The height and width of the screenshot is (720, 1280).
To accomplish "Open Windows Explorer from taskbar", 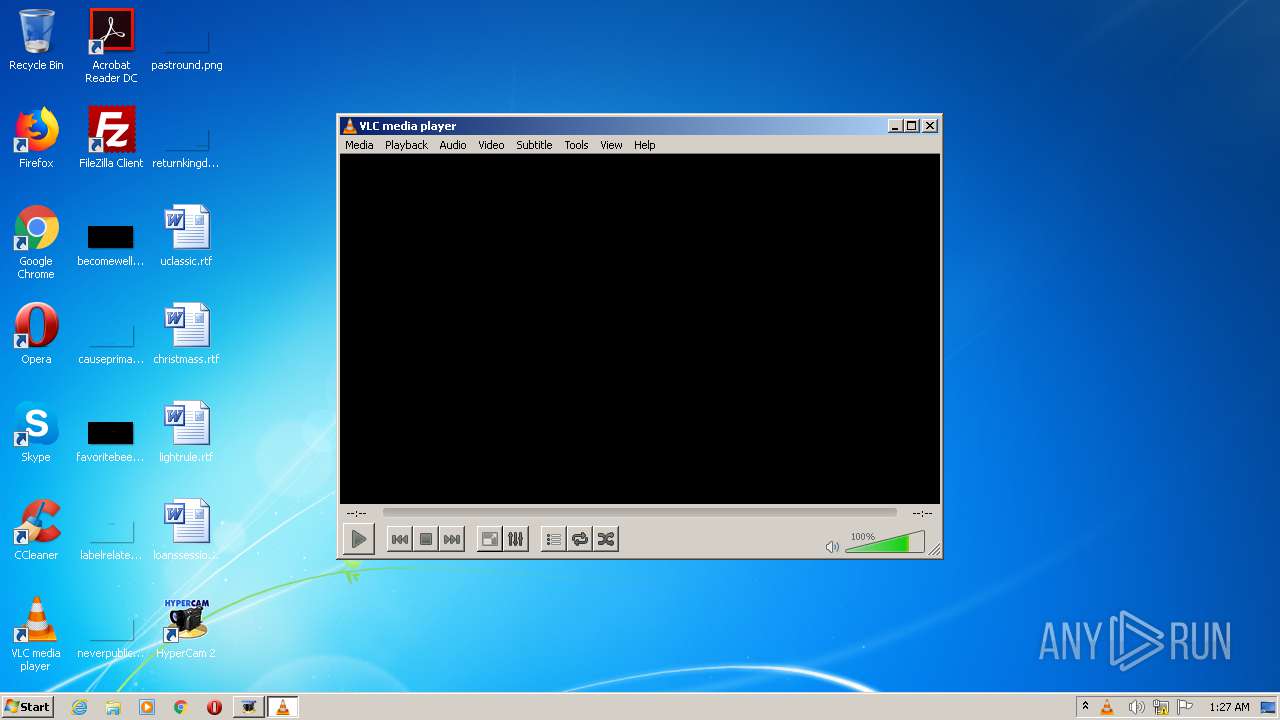I will point(113,707).
